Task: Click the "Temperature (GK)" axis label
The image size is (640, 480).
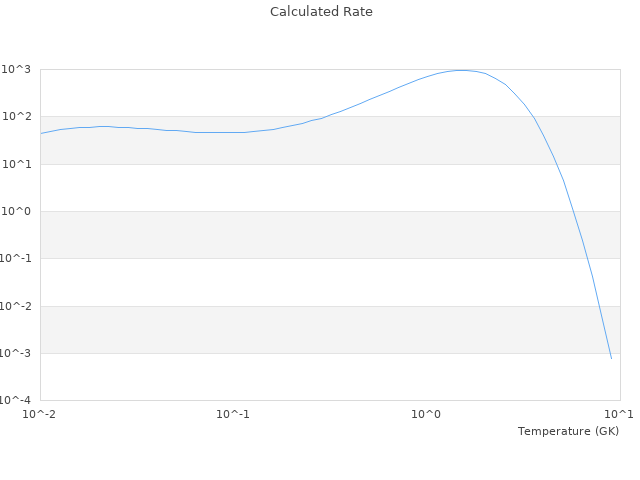Action: pos(568,431)
